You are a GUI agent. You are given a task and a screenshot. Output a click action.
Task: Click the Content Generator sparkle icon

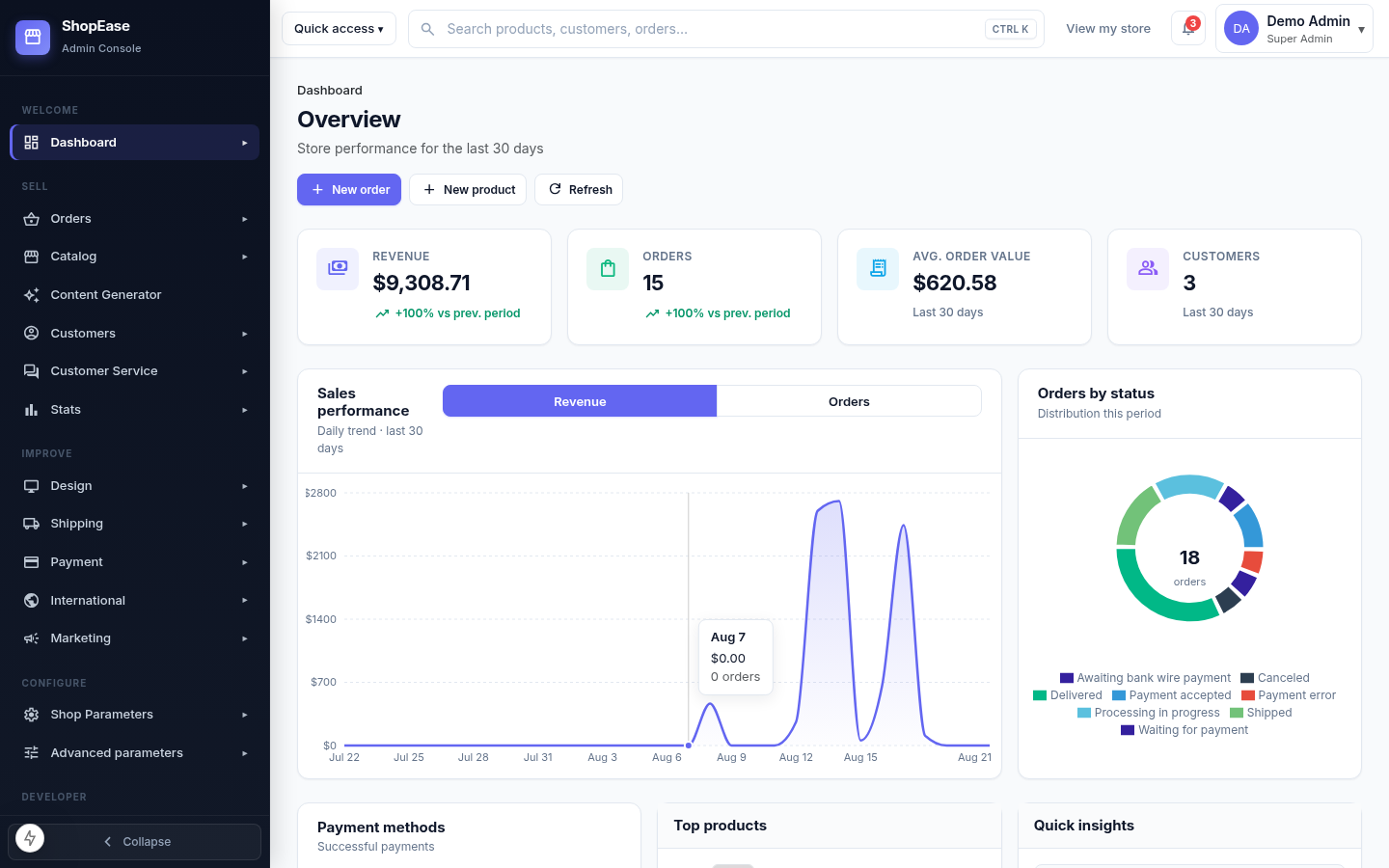pos(32,295)
